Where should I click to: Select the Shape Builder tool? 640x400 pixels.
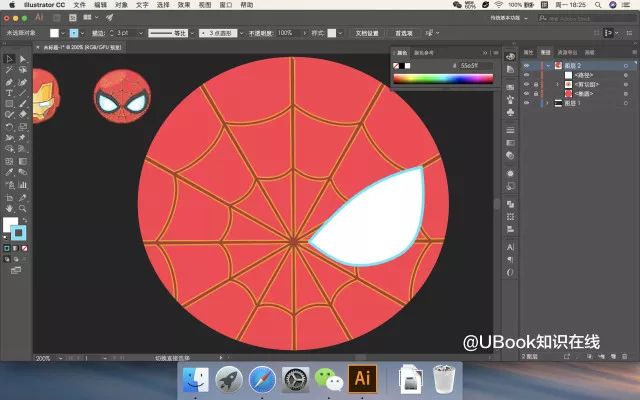click(9, 149)
